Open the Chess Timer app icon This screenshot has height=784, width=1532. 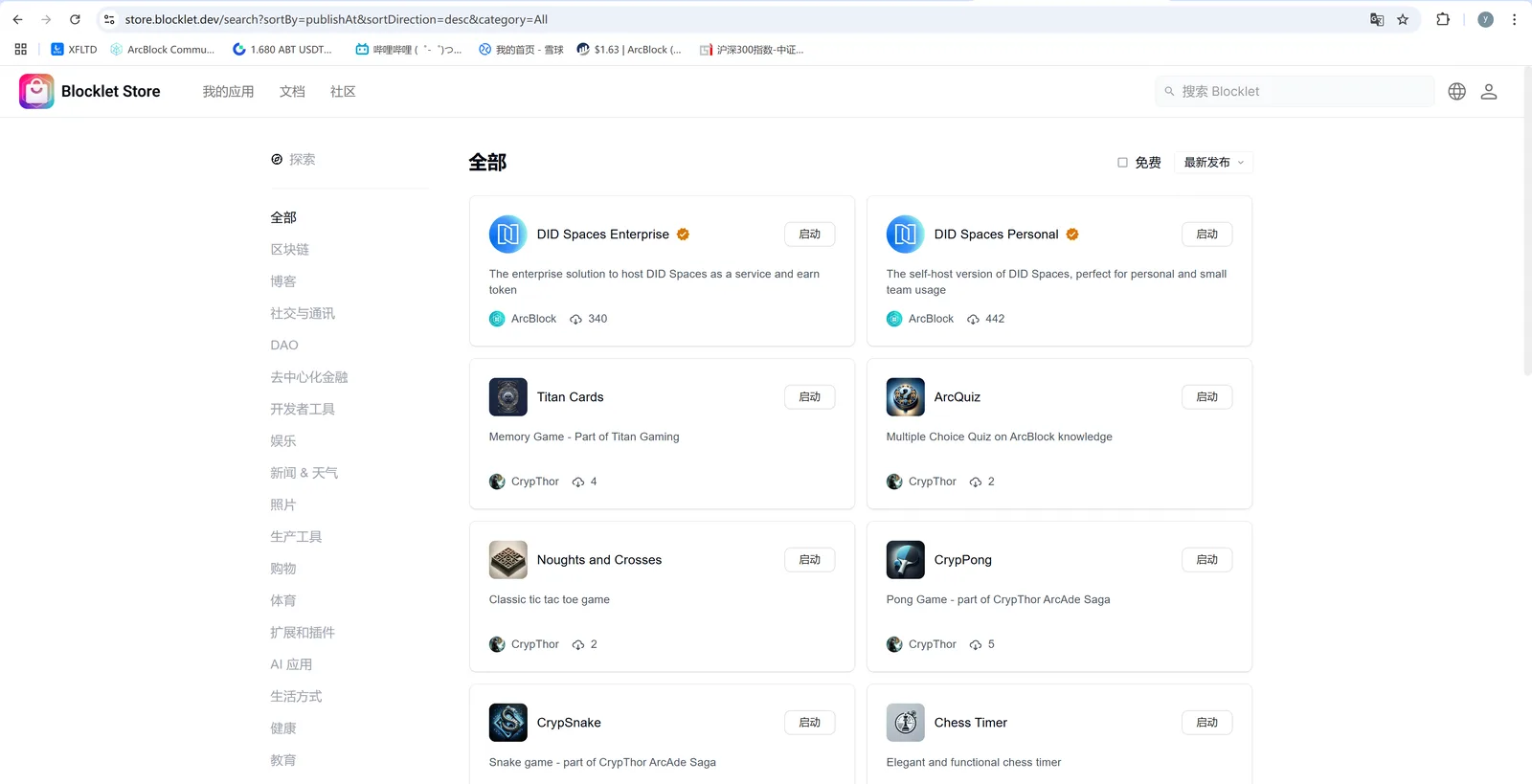[906, 723]
